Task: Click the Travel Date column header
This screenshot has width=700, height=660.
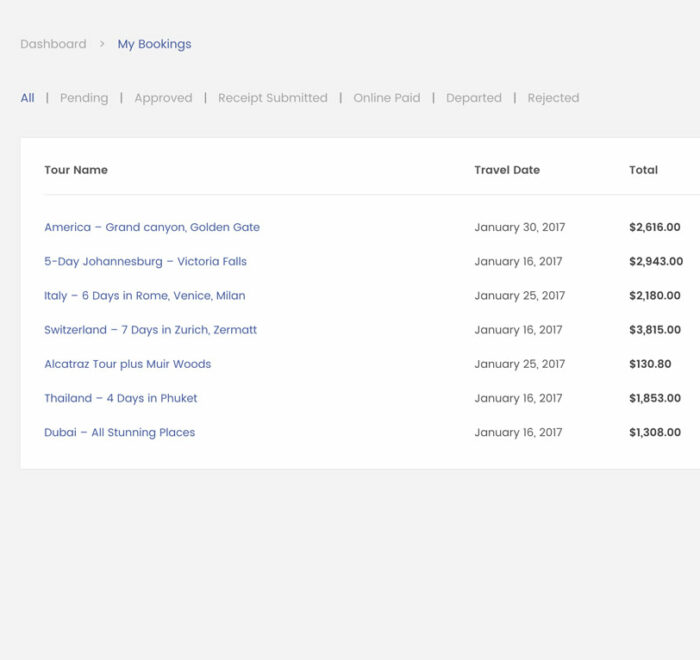Action: (507, 170)
